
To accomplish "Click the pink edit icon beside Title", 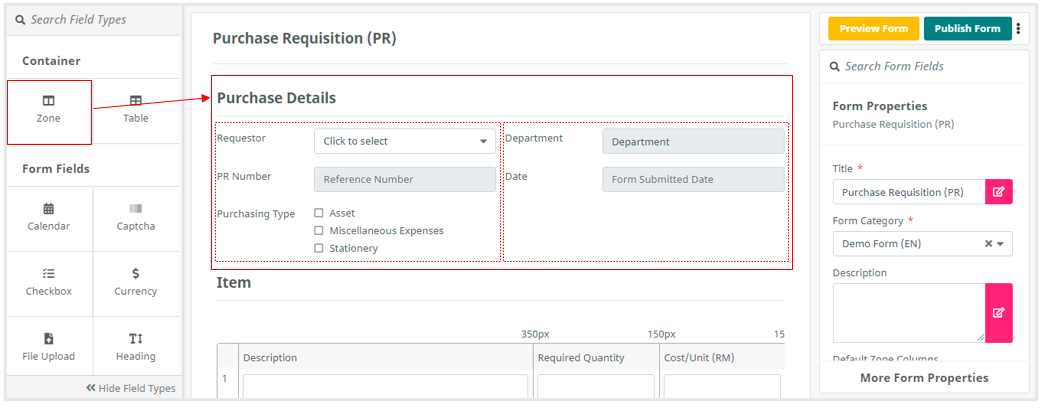I will click(x=999, y=192).
